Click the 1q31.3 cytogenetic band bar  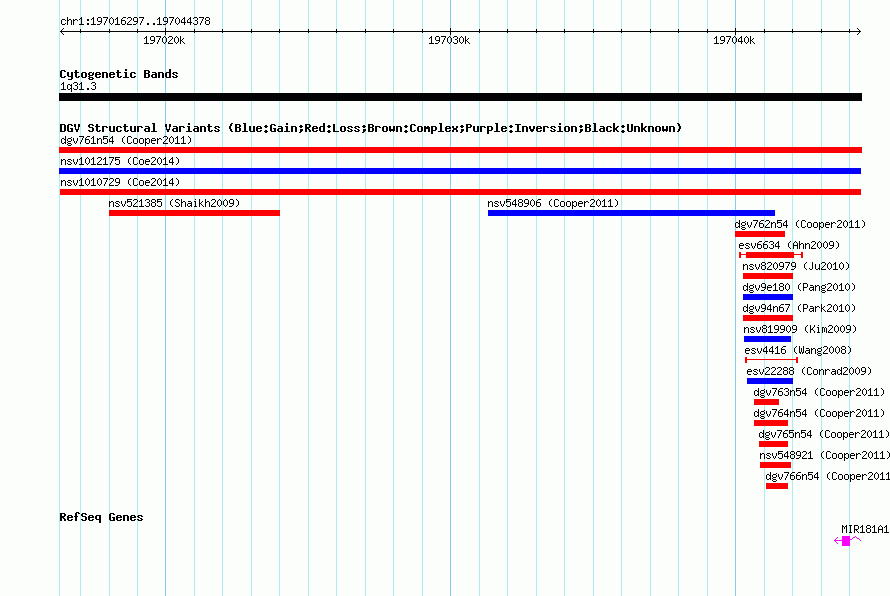(x=460, y=97)
